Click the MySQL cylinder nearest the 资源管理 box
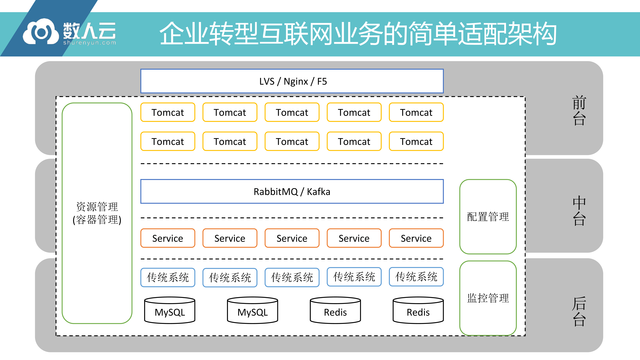640x360 pixels. (x=170, y=311)
